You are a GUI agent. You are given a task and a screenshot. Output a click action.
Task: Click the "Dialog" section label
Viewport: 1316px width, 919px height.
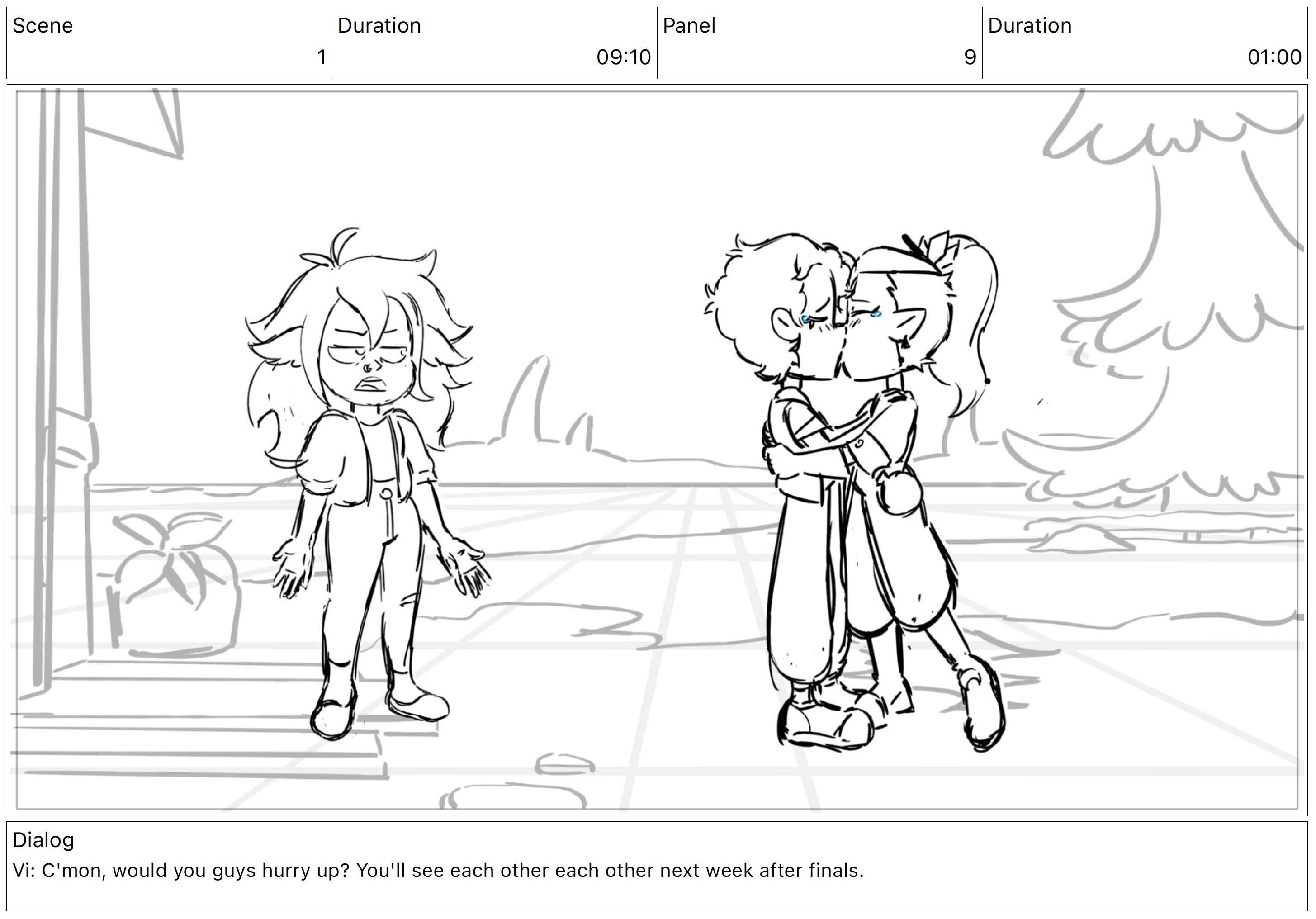43,840
